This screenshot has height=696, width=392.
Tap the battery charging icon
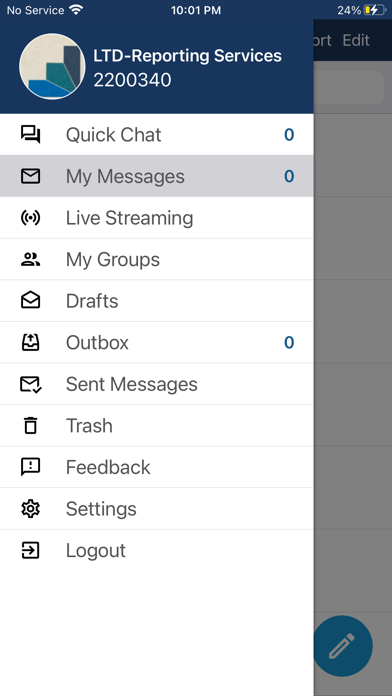click(x=375, y=10)
